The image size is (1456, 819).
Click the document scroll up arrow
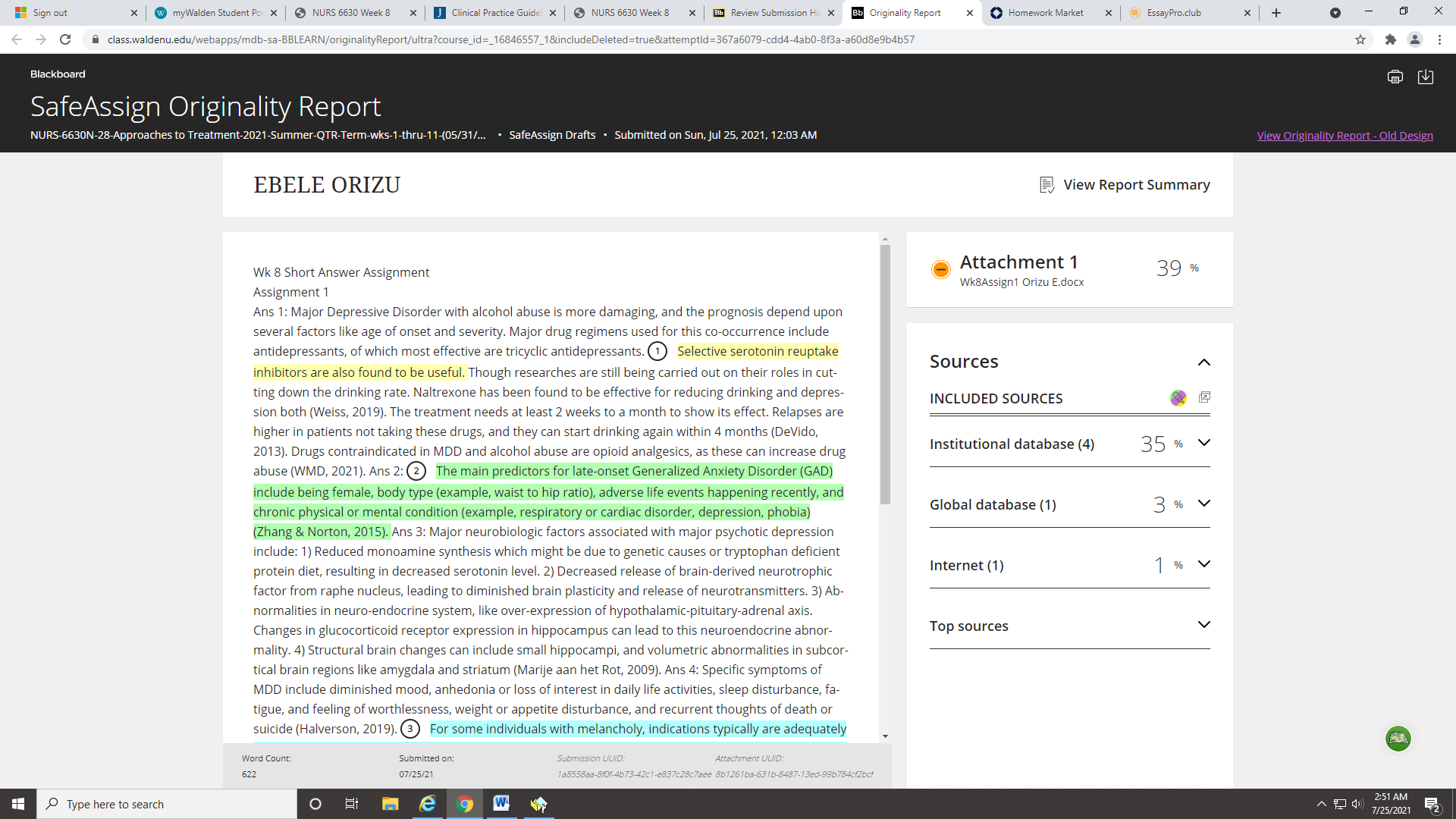885,239
